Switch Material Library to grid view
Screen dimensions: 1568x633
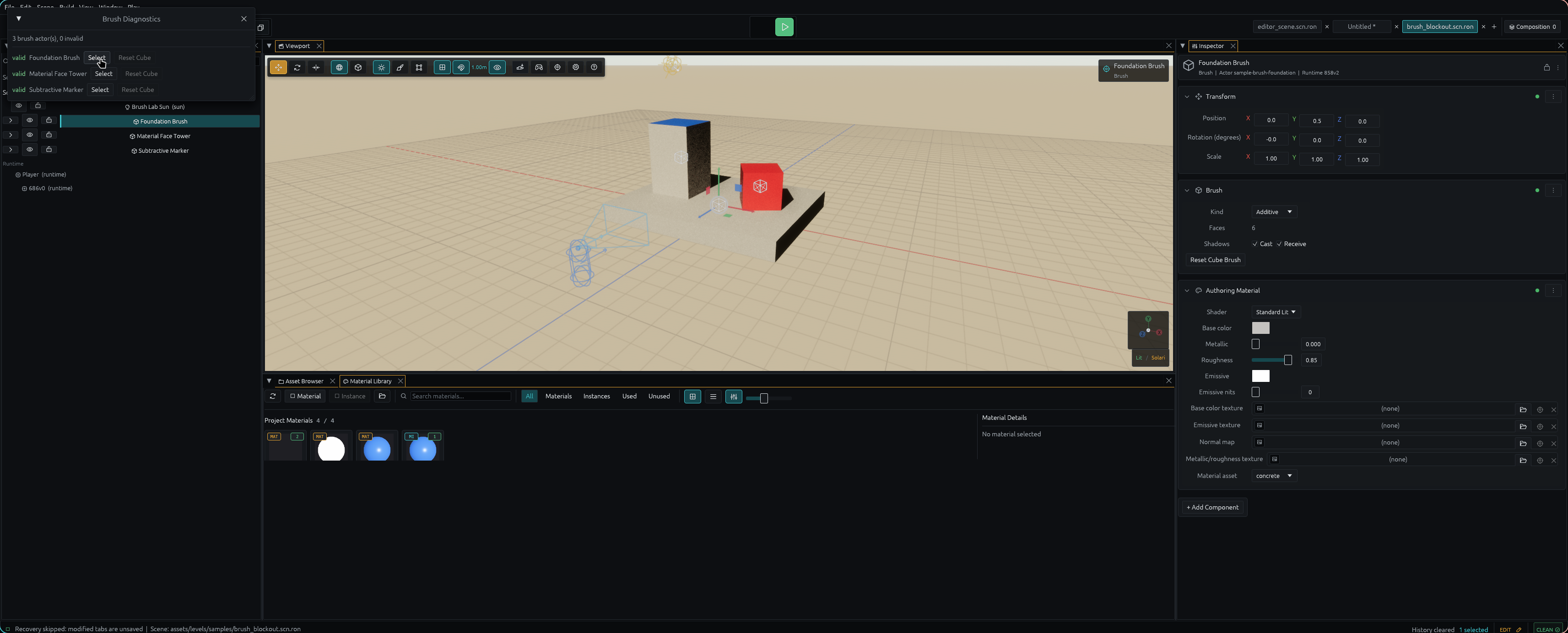pyautogui.click(x=692, y=397)
